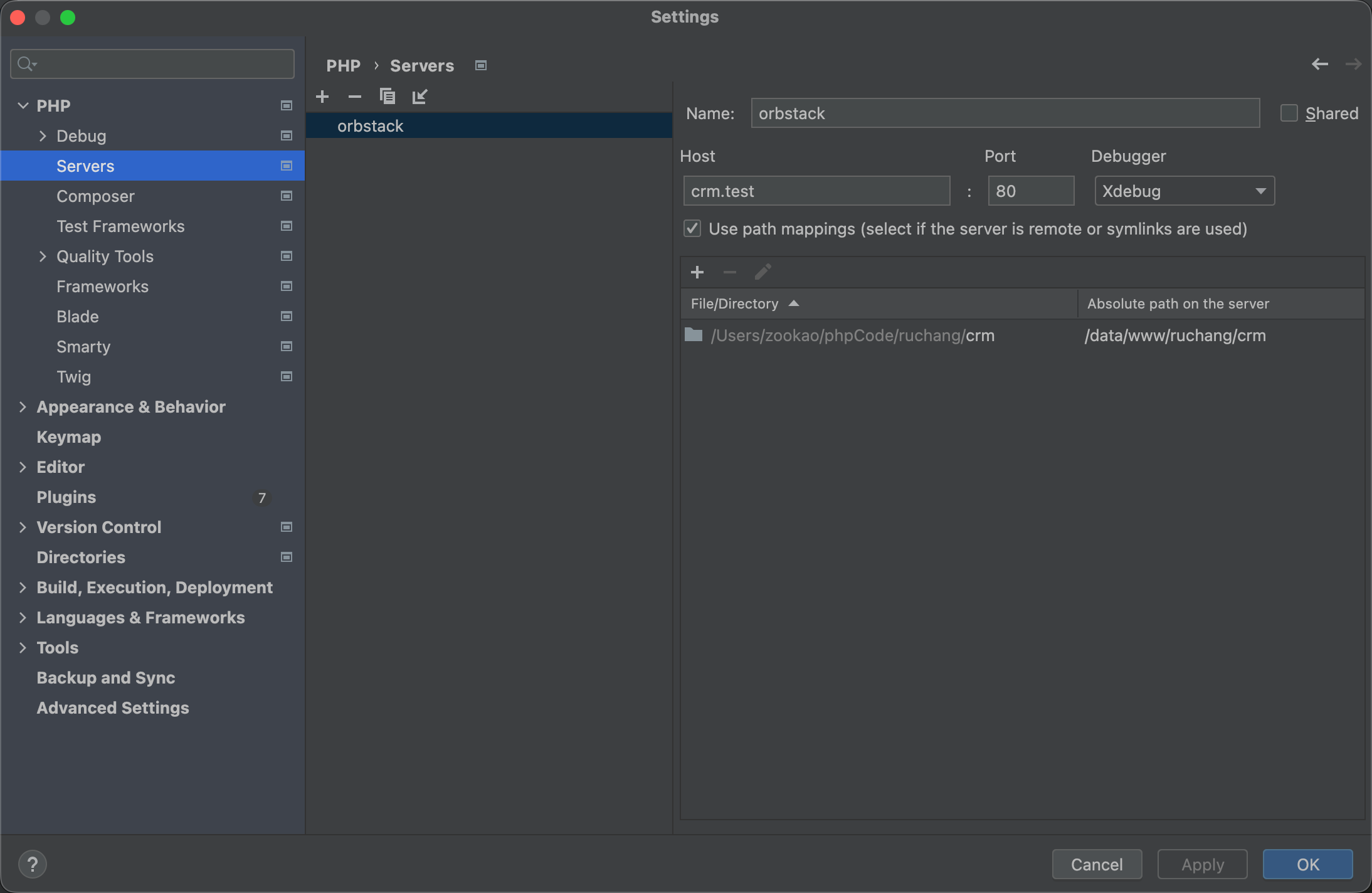Toggle the Shared checkbox

click(x=1289, y=113)
